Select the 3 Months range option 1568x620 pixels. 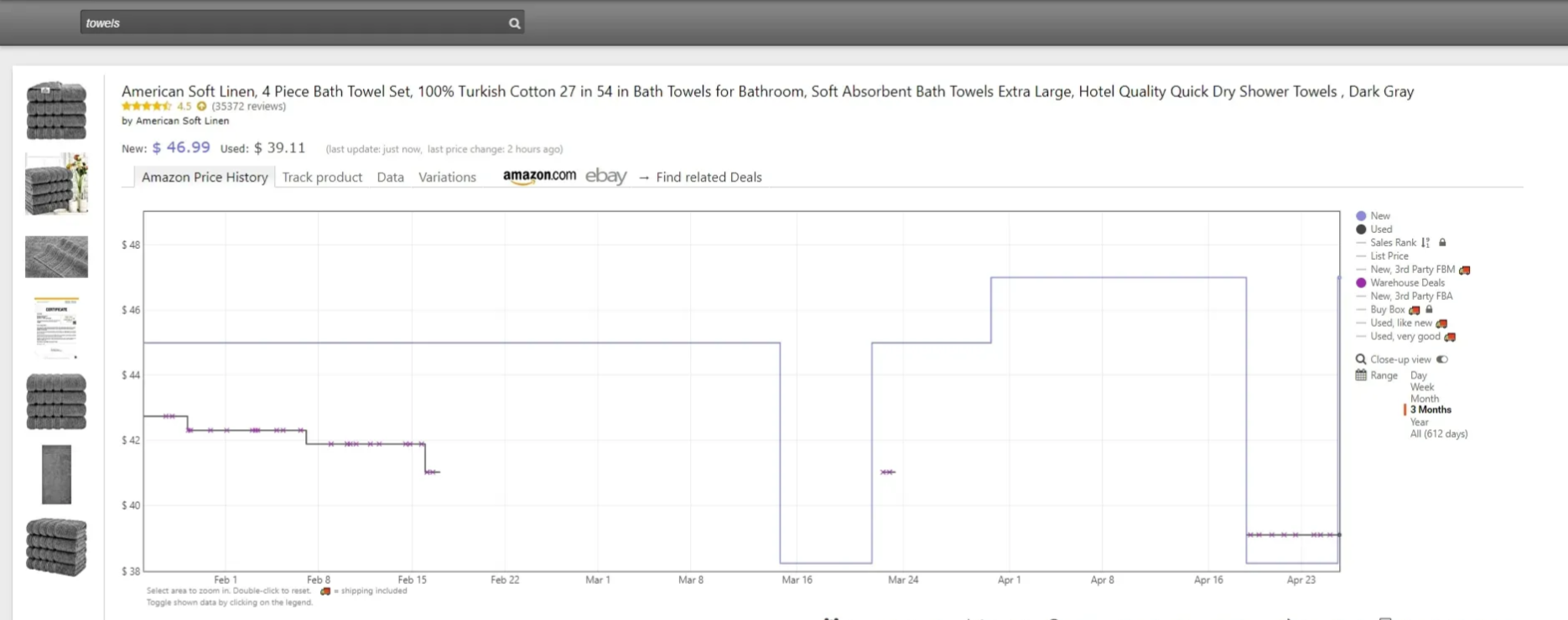[x=1430, y=411]
